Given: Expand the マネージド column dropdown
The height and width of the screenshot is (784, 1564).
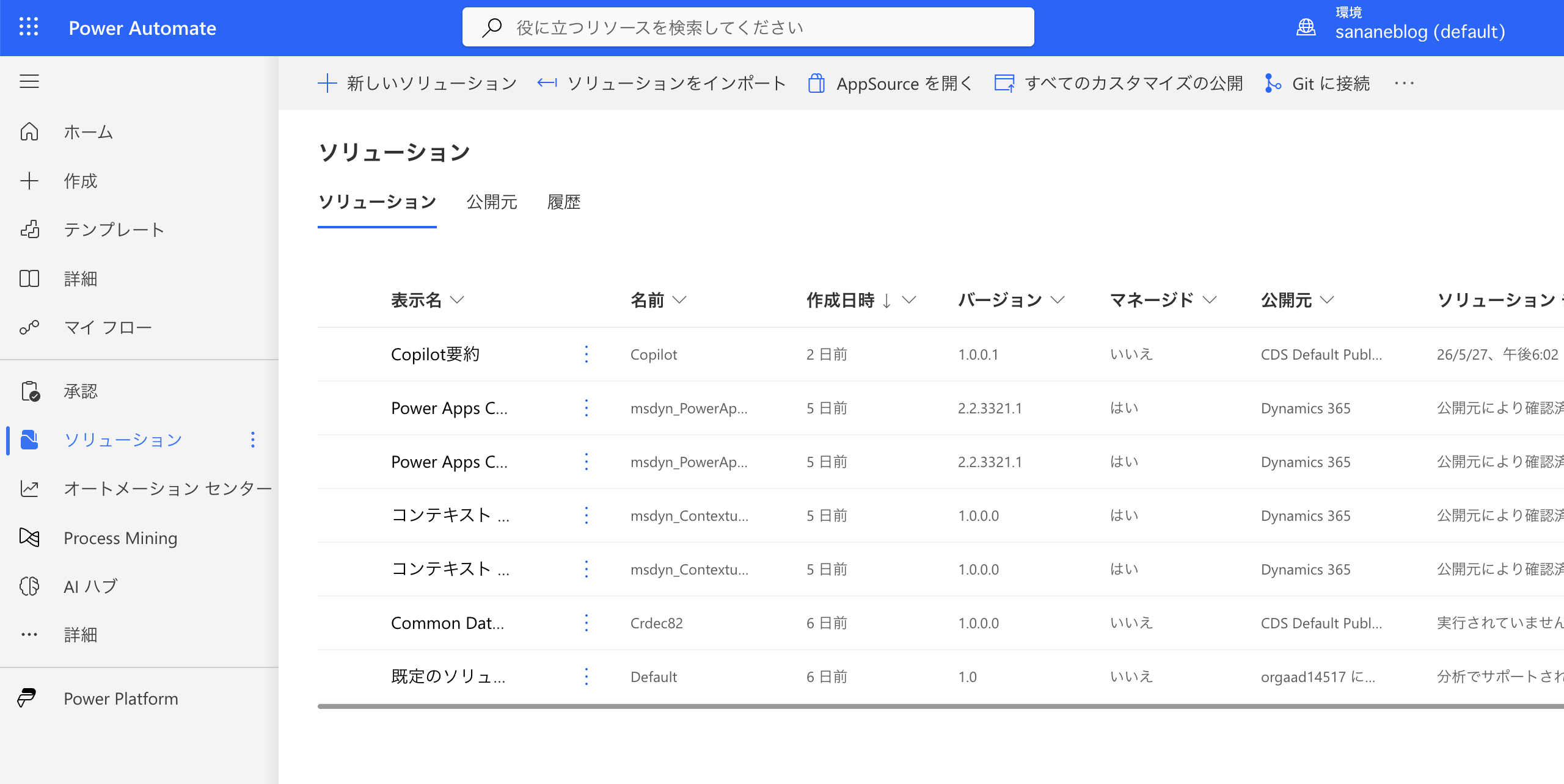Looking at the screenshot, I should [x=1210, y=300].
